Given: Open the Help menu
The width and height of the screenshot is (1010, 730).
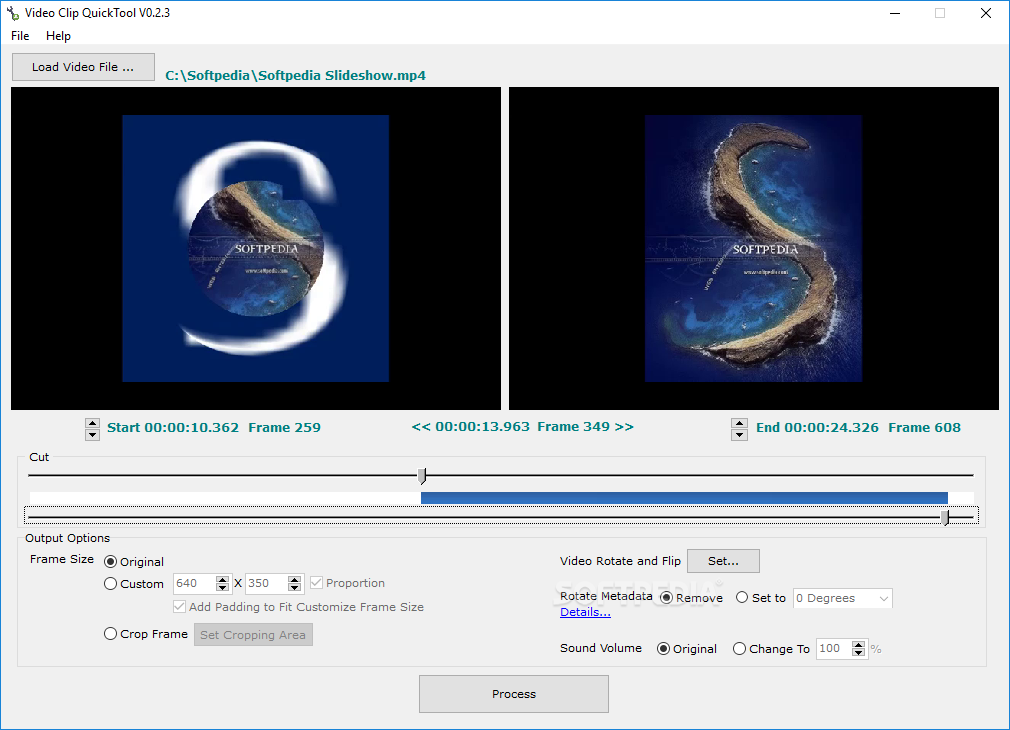Looking at the screenshot, I should click(x=58, y=36).
